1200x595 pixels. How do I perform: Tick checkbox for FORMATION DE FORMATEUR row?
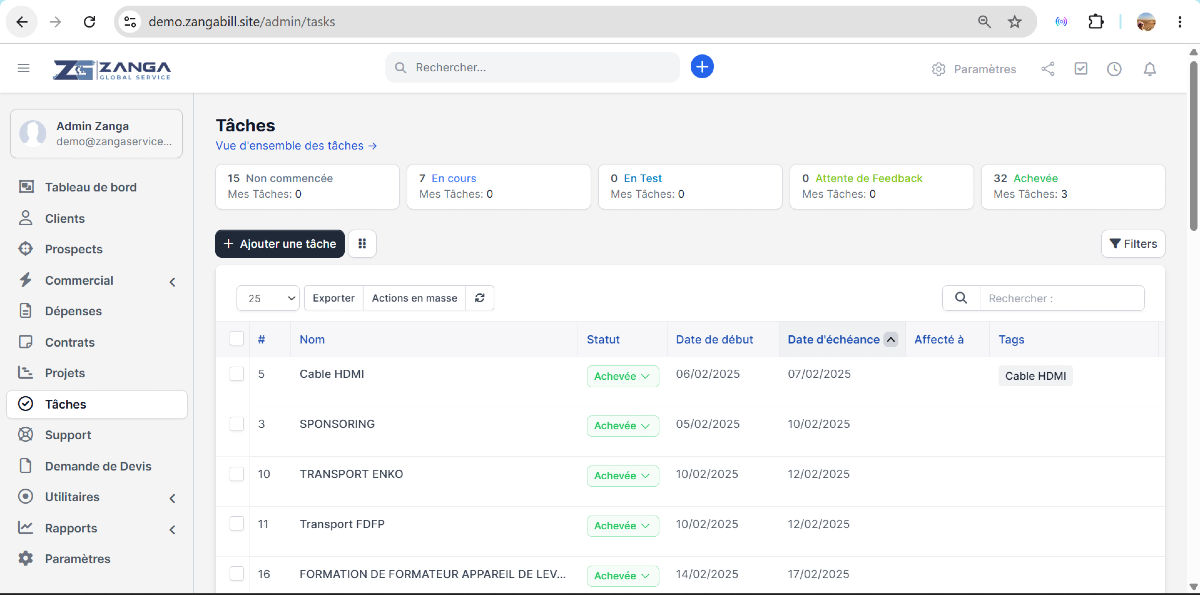click(x=237, y=574)
